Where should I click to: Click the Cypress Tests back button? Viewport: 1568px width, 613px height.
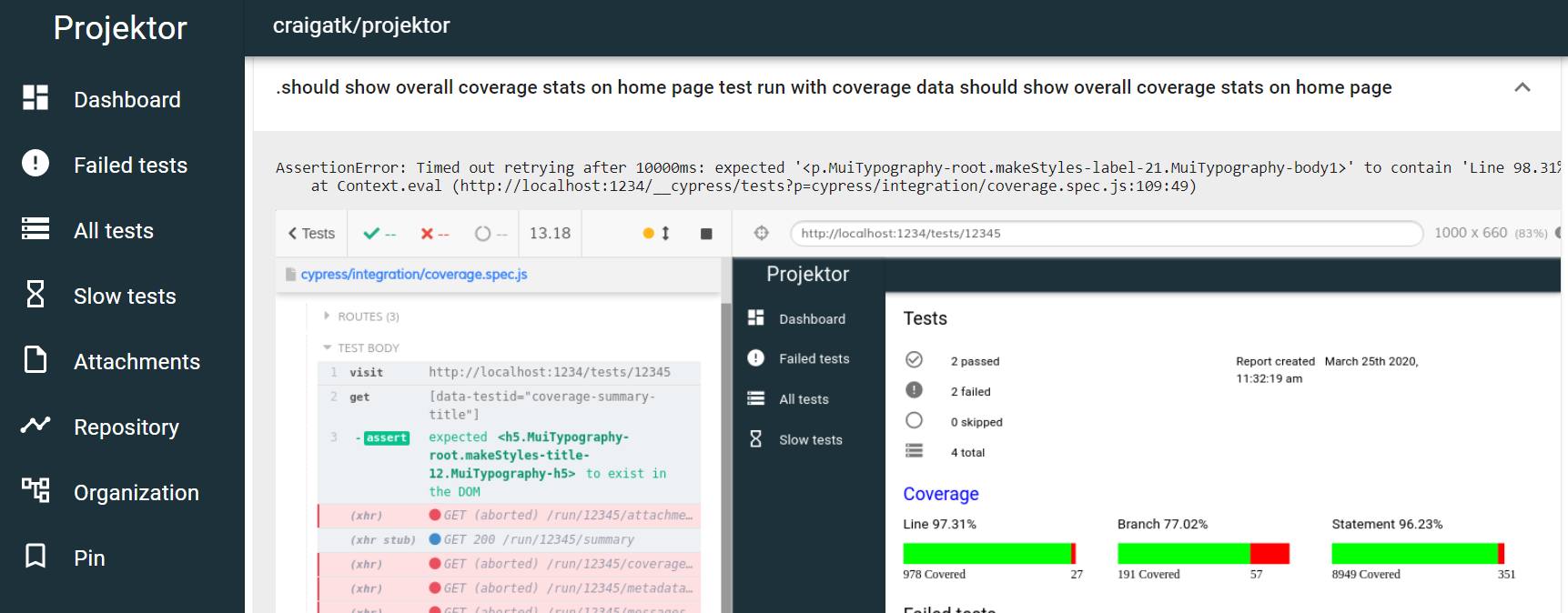311,234
